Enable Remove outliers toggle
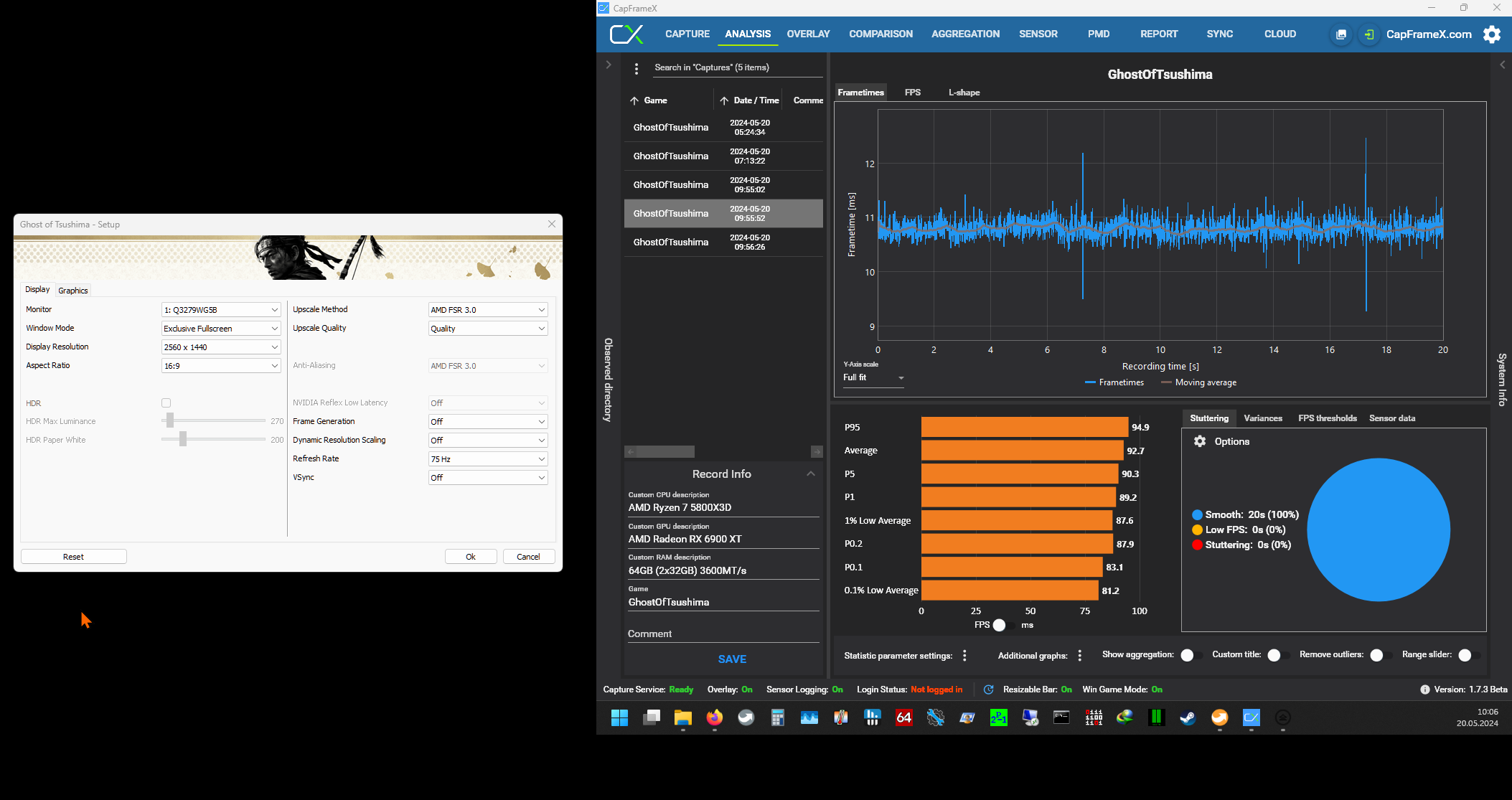The image size is (1512, 800). [1380, 655]
